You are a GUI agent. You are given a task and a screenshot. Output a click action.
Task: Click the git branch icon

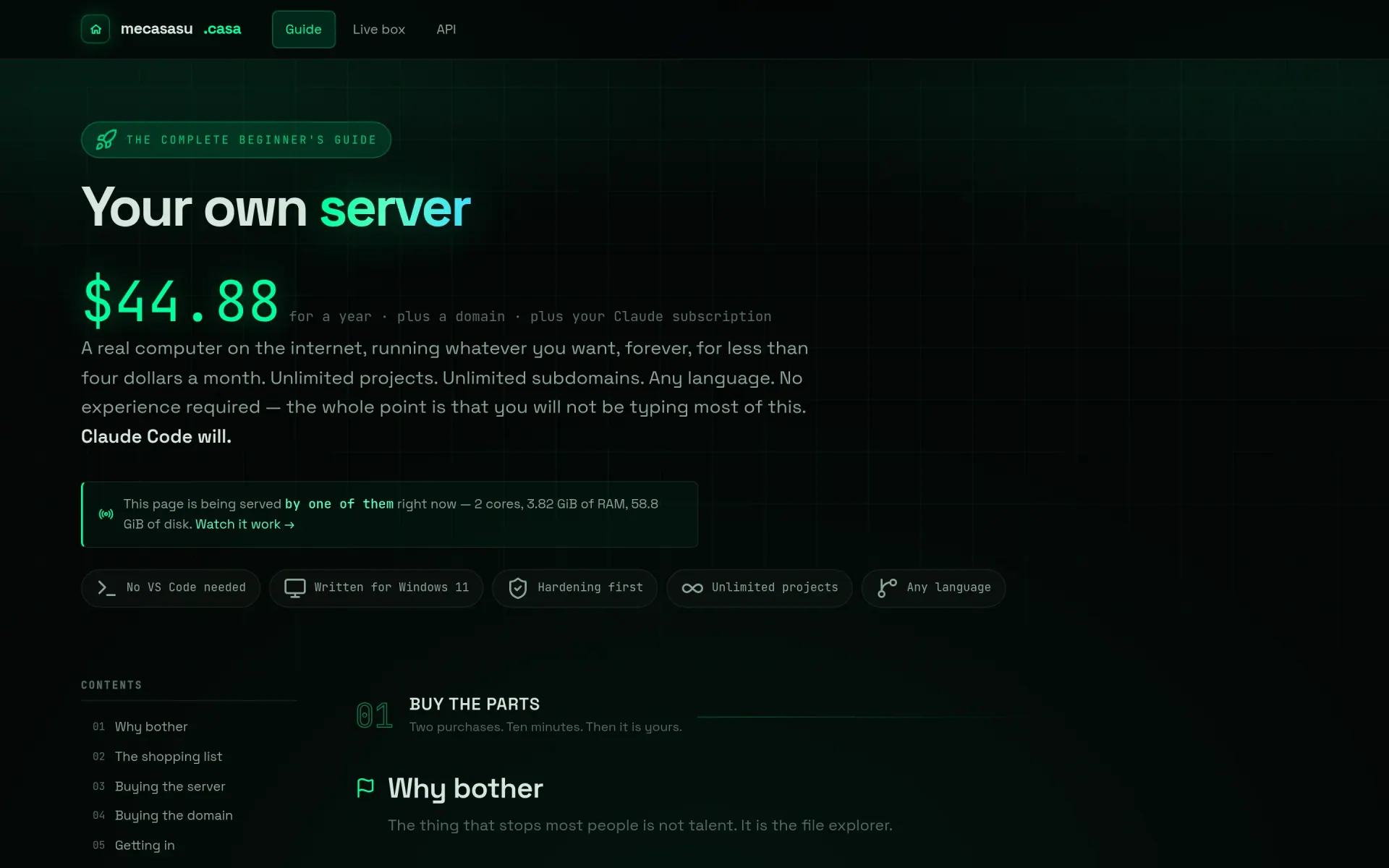(887, 588)
